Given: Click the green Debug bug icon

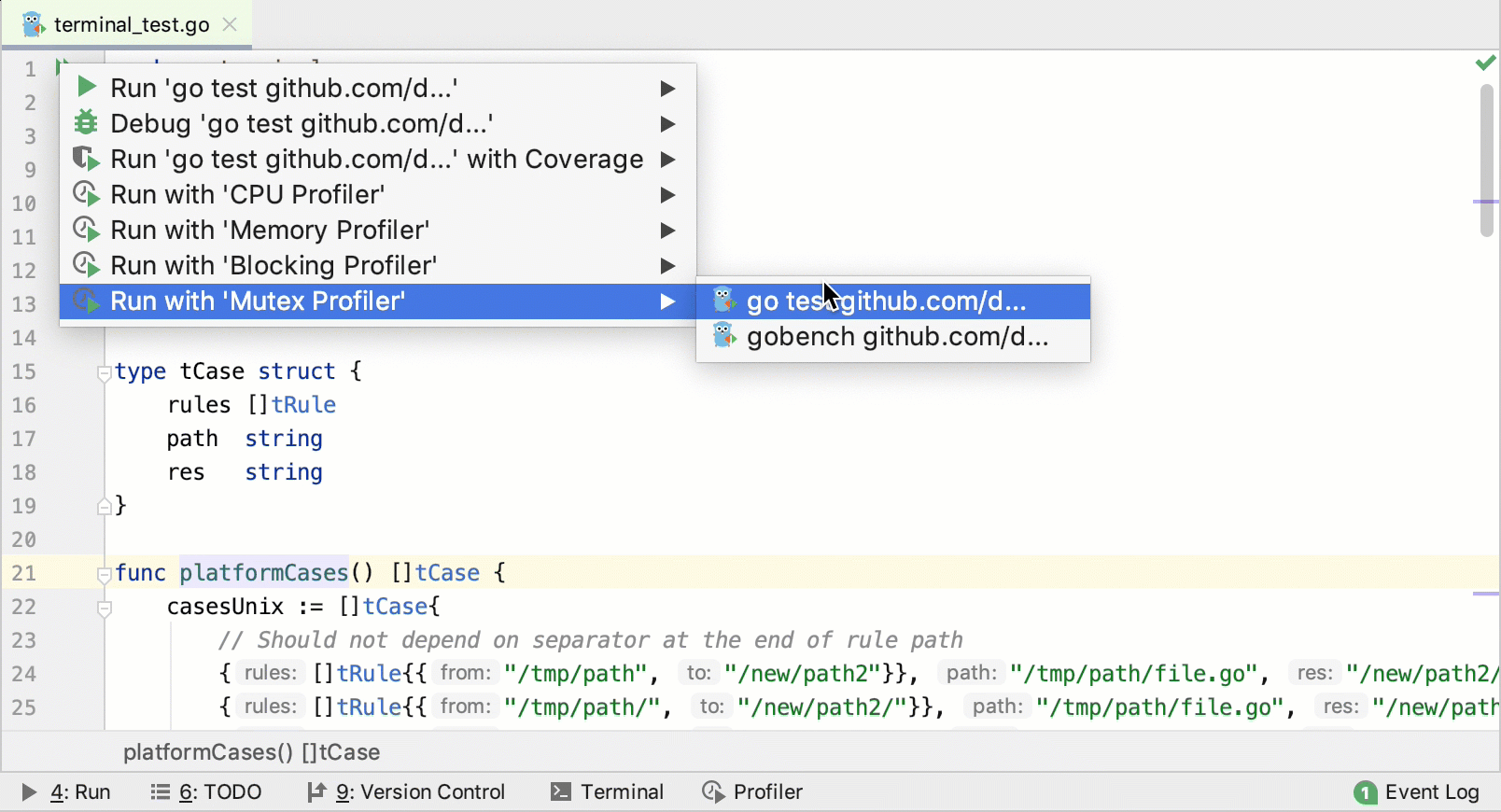Looking at the screenshot, I should point(86,122).
